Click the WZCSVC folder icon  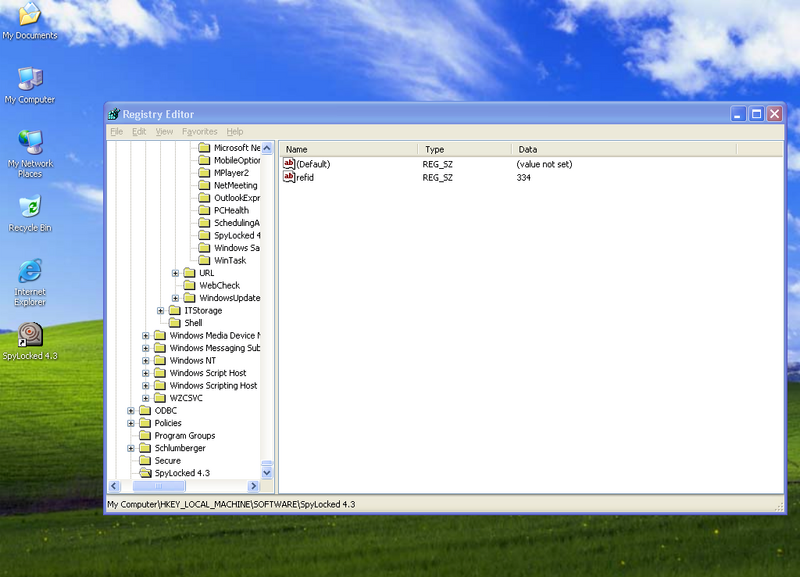click(160, 398)
